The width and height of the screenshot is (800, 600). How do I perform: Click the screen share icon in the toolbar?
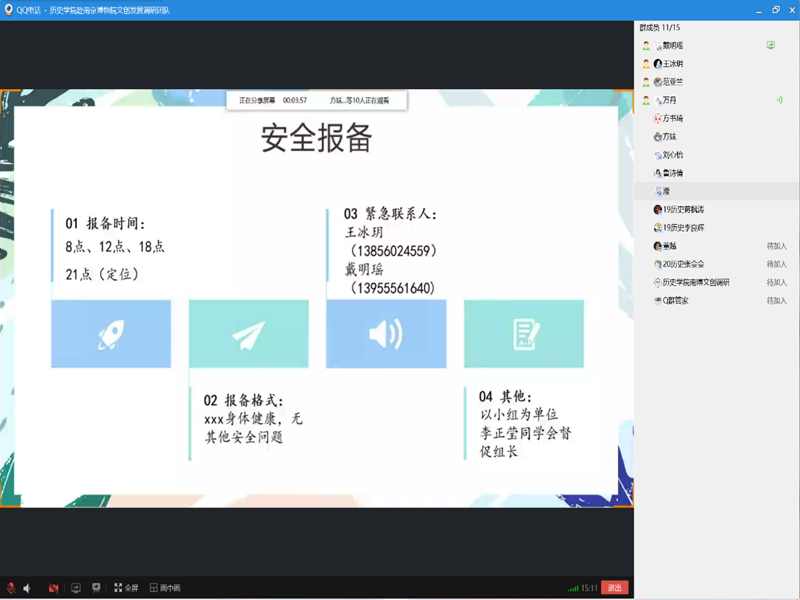75,588
